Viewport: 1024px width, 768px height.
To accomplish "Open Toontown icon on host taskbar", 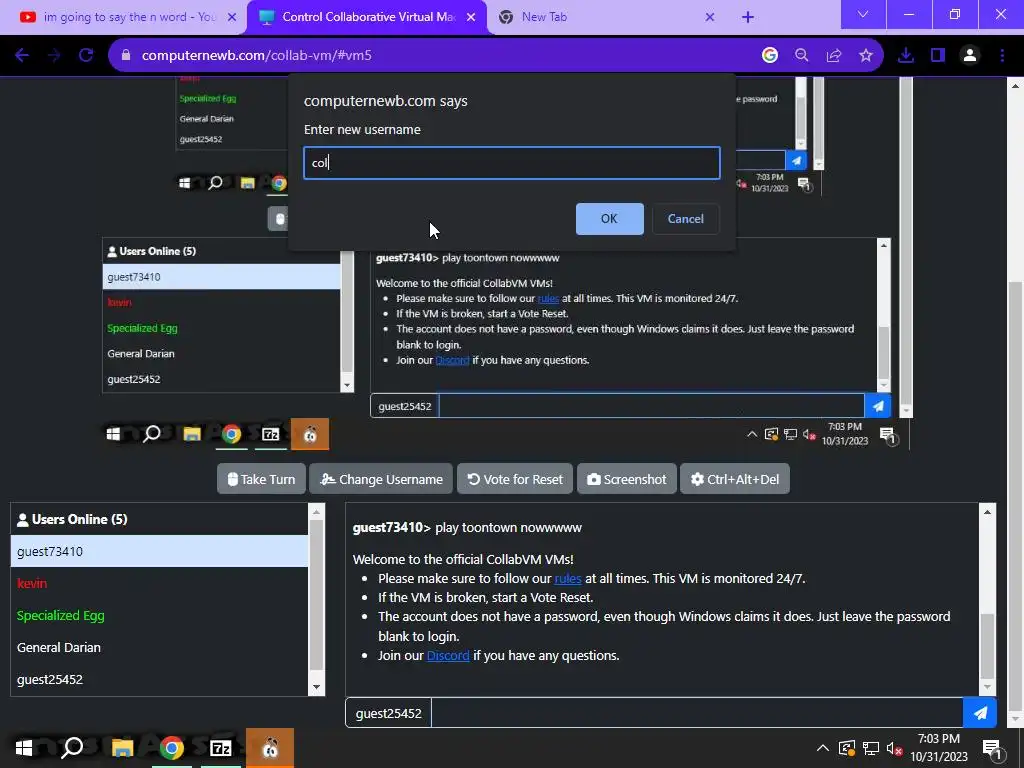I will (x=270, y=748).
